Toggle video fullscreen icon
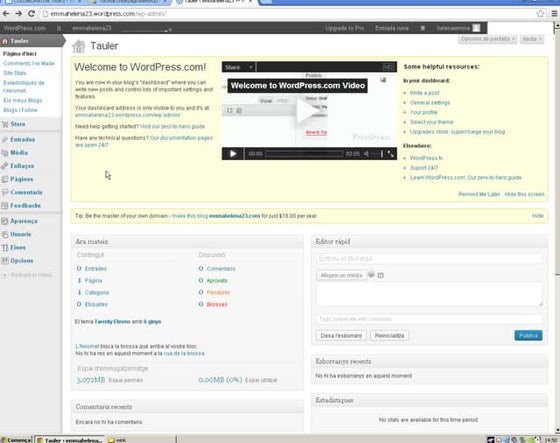This screenshot has width=560, height=443. tap(390, 154)
